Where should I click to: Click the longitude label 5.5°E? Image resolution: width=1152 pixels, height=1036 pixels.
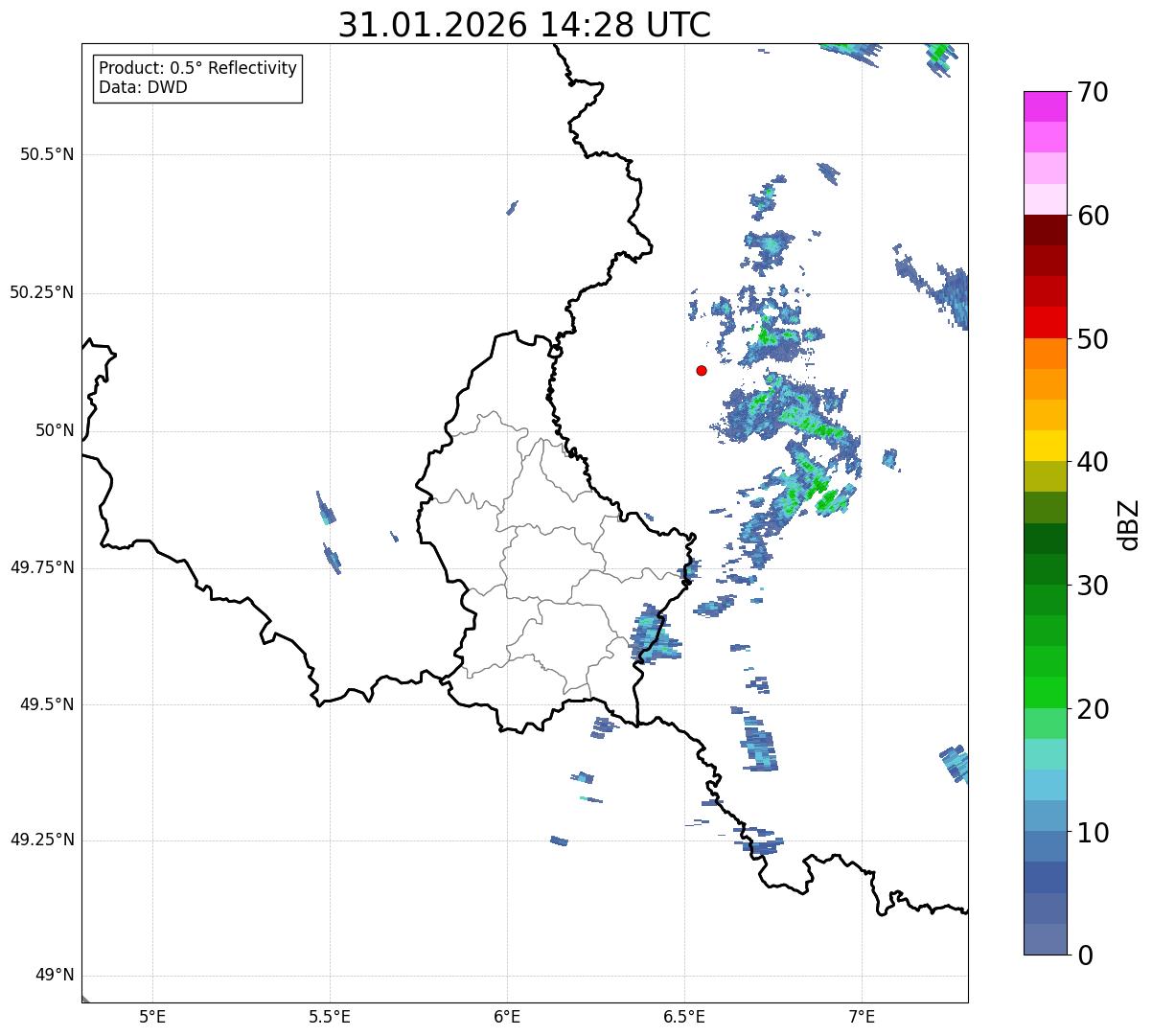[331, 1017]
